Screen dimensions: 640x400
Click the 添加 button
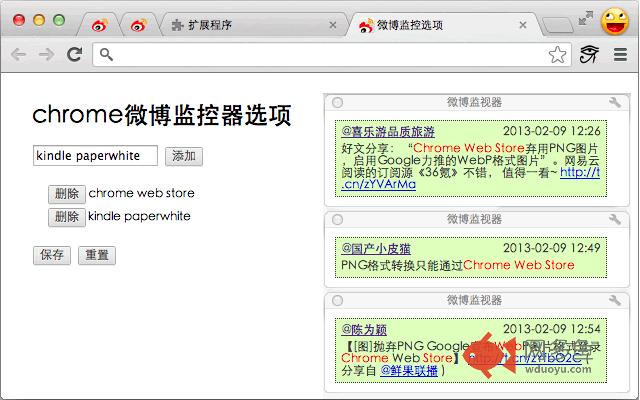point(184,156)
